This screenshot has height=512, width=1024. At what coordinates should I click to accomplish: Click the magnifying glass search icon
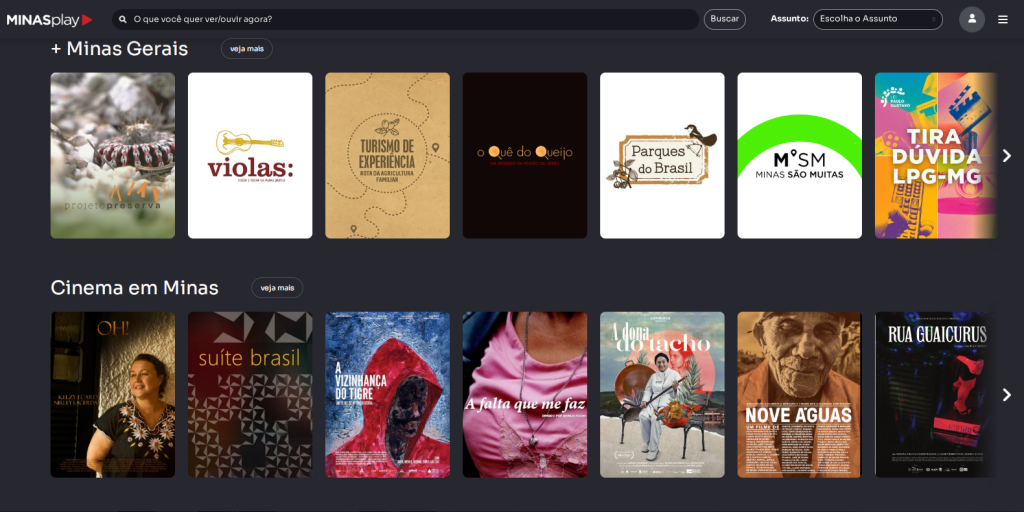[123, 19]
